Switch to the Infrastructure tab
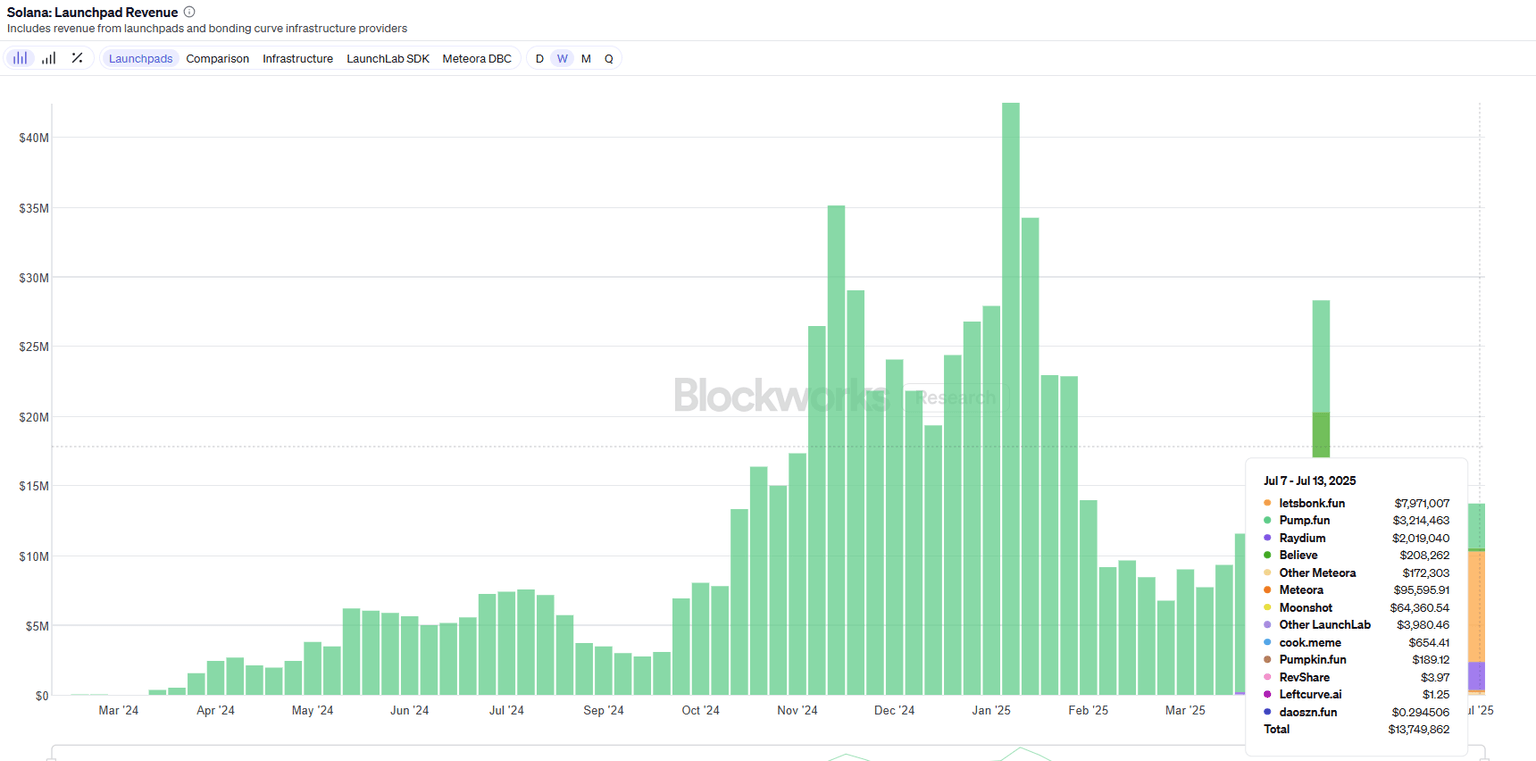This screenshot has width=1536, height=761. click(x=297, y=58)
